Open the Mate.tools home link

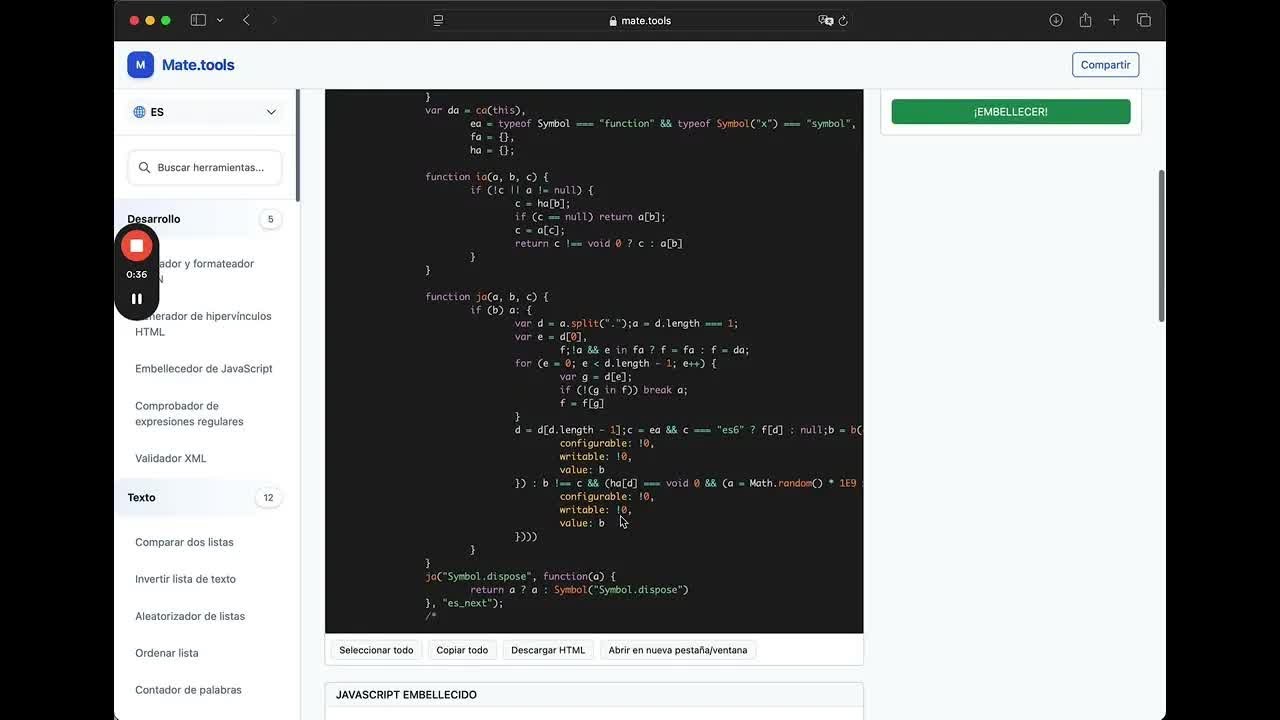198,65
